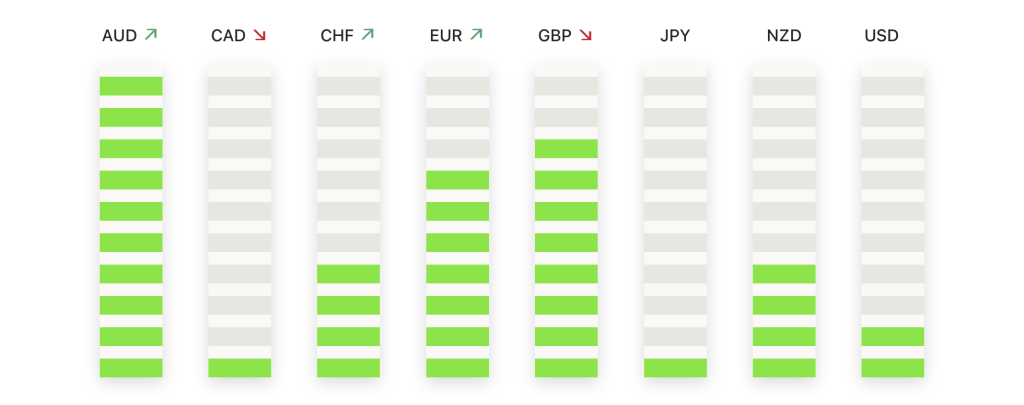Select the USD currency label
Screen dimensions: 1024x405
tap(882, 35)
